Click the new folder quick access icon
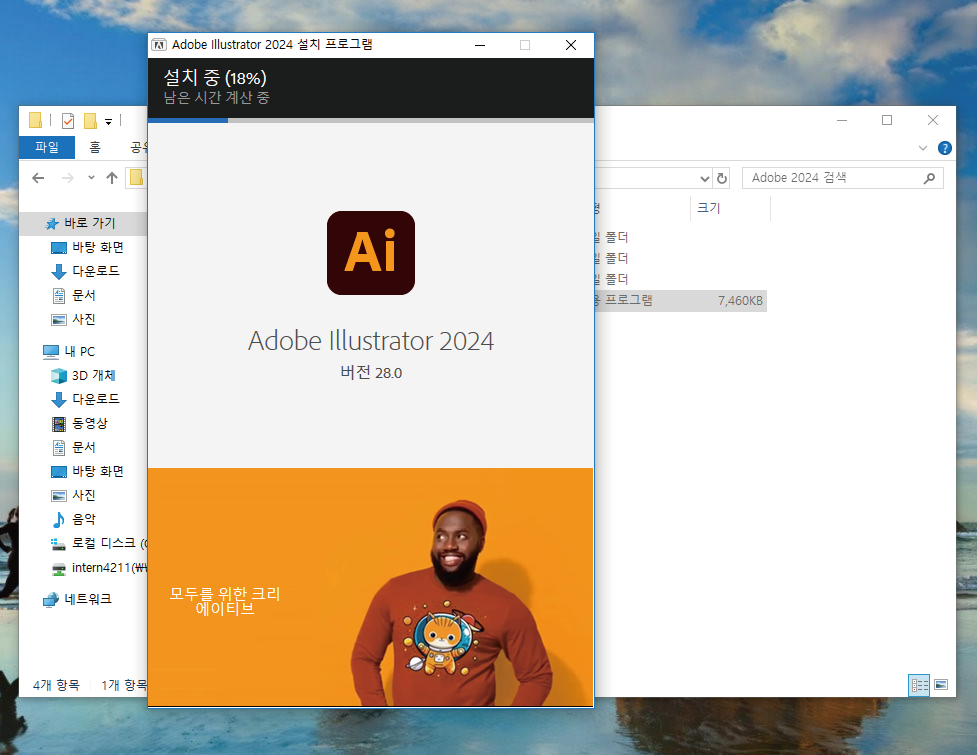977x755 pixels. tap(91, 120)
